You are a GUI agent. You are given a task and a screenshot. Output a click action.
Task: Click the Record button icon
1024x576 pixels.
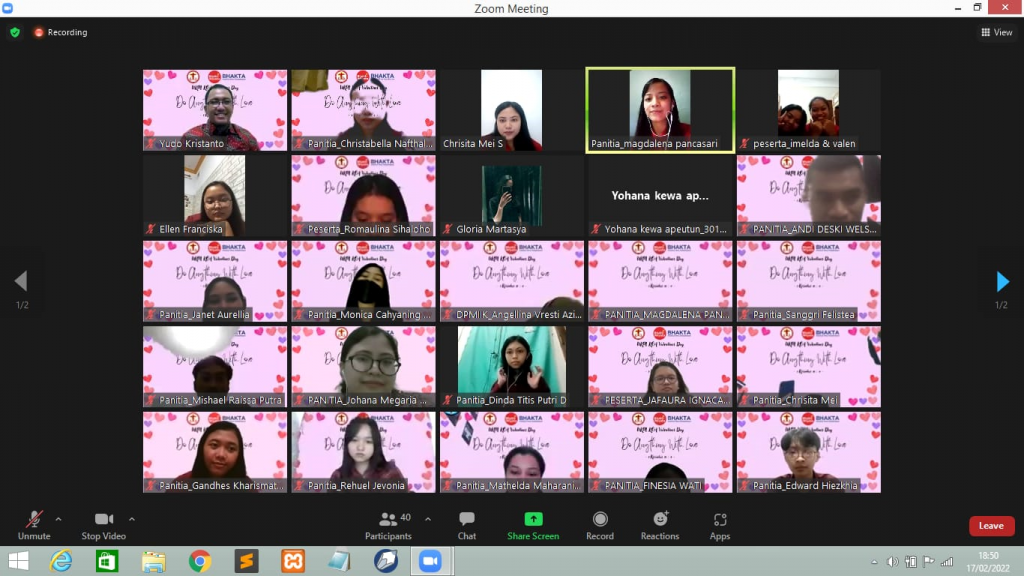click(600, 524)
